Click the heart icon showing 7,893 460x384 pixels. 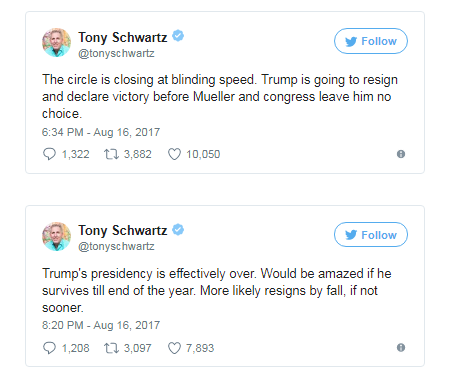(174, 348)
